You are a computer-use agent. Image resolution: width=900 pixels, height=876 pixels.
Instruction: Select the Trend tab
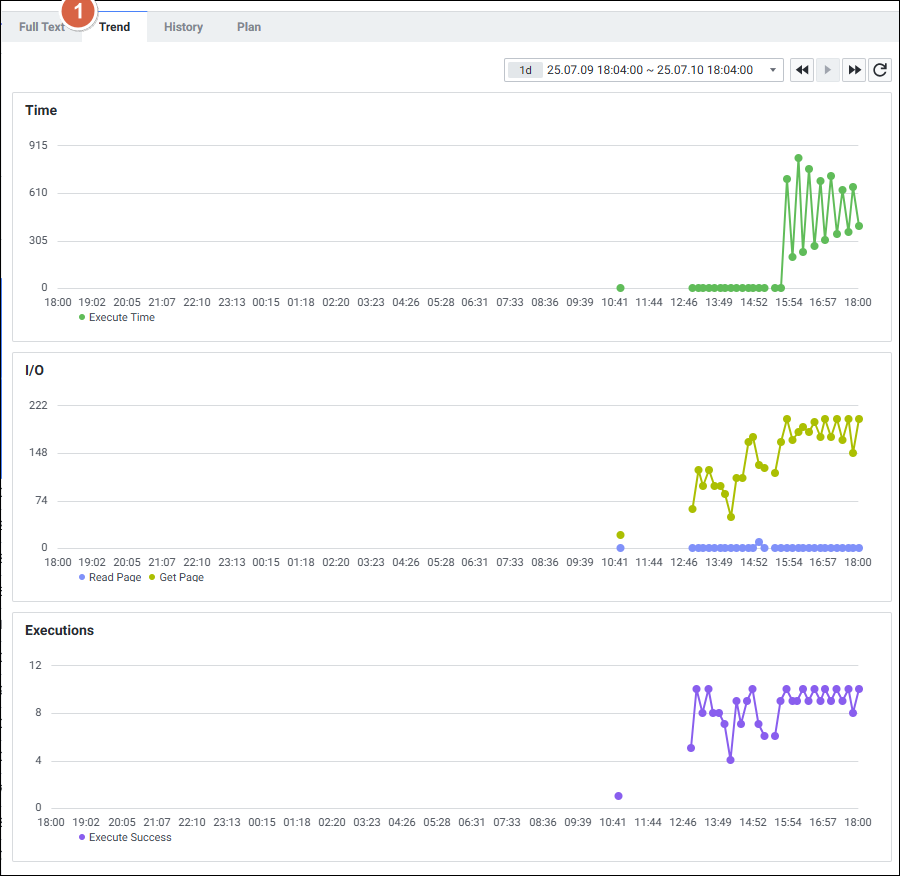click(x=114, y=27)
